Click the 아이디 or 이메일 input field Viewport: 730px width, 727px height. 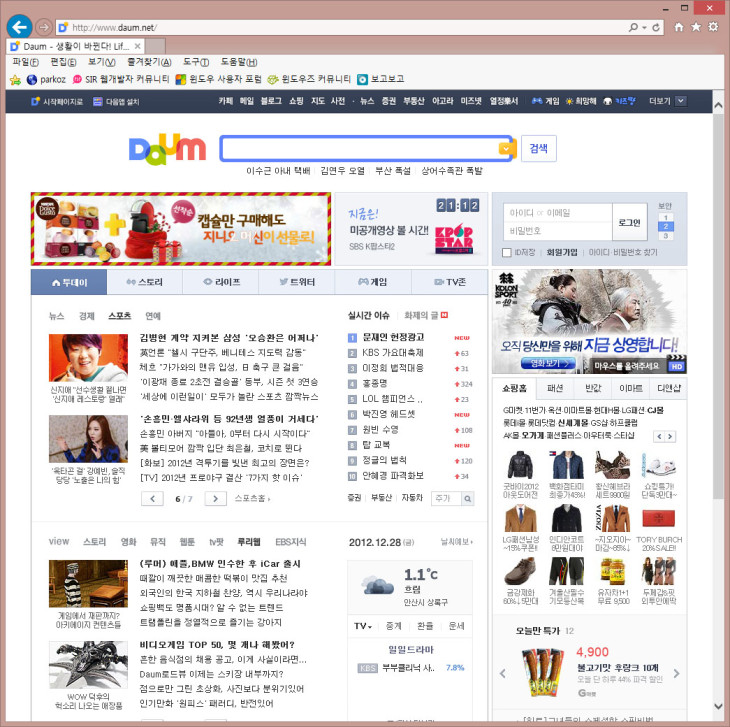[558, 213]
